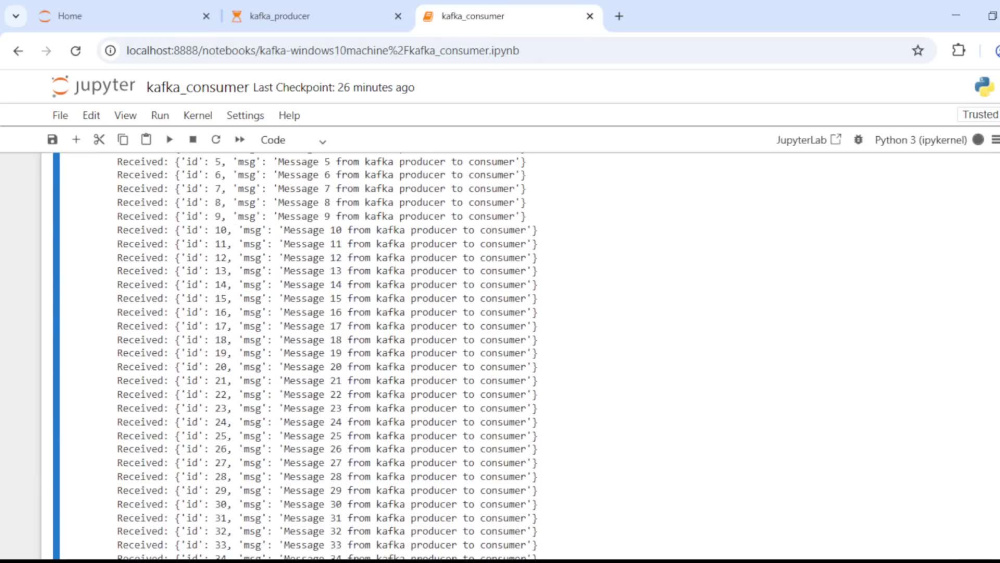Bookmark this page with the star
Image resolution: width=1000 pixels, height=563 pixels.
pos(918,50)
